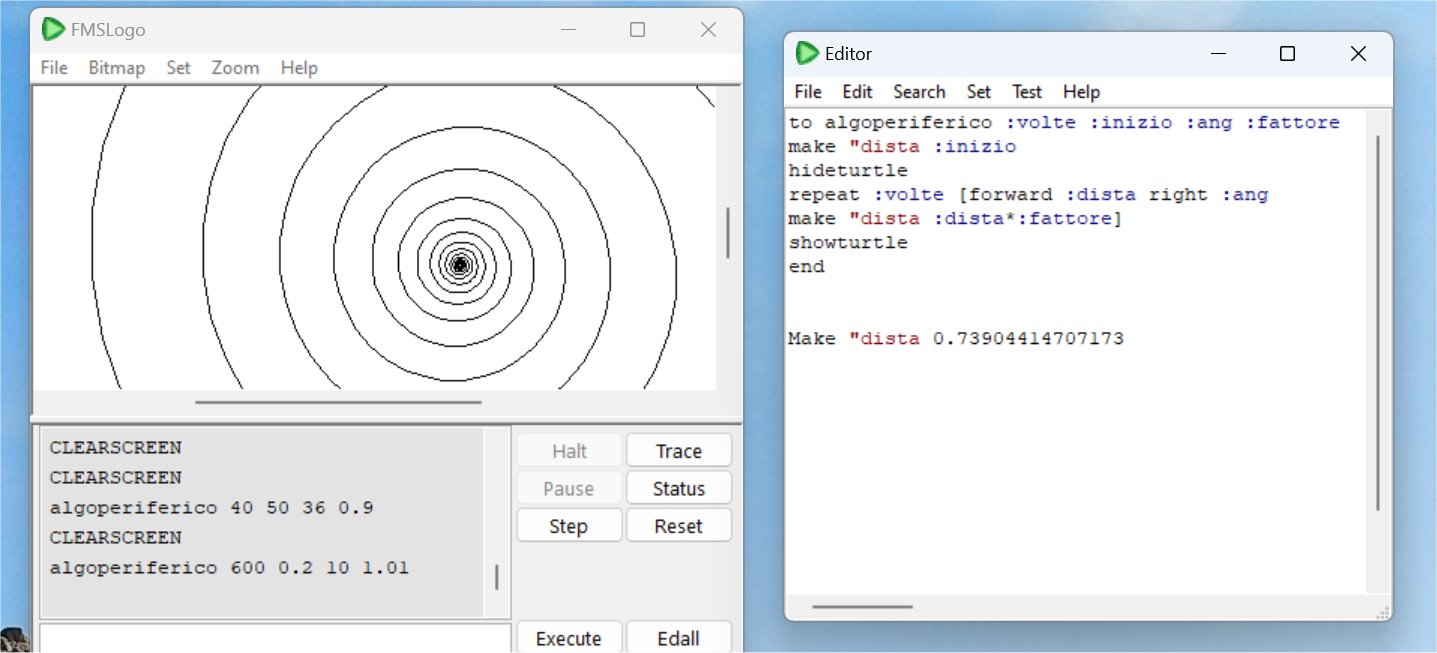Click the Reset button

[x=679, y=526]
